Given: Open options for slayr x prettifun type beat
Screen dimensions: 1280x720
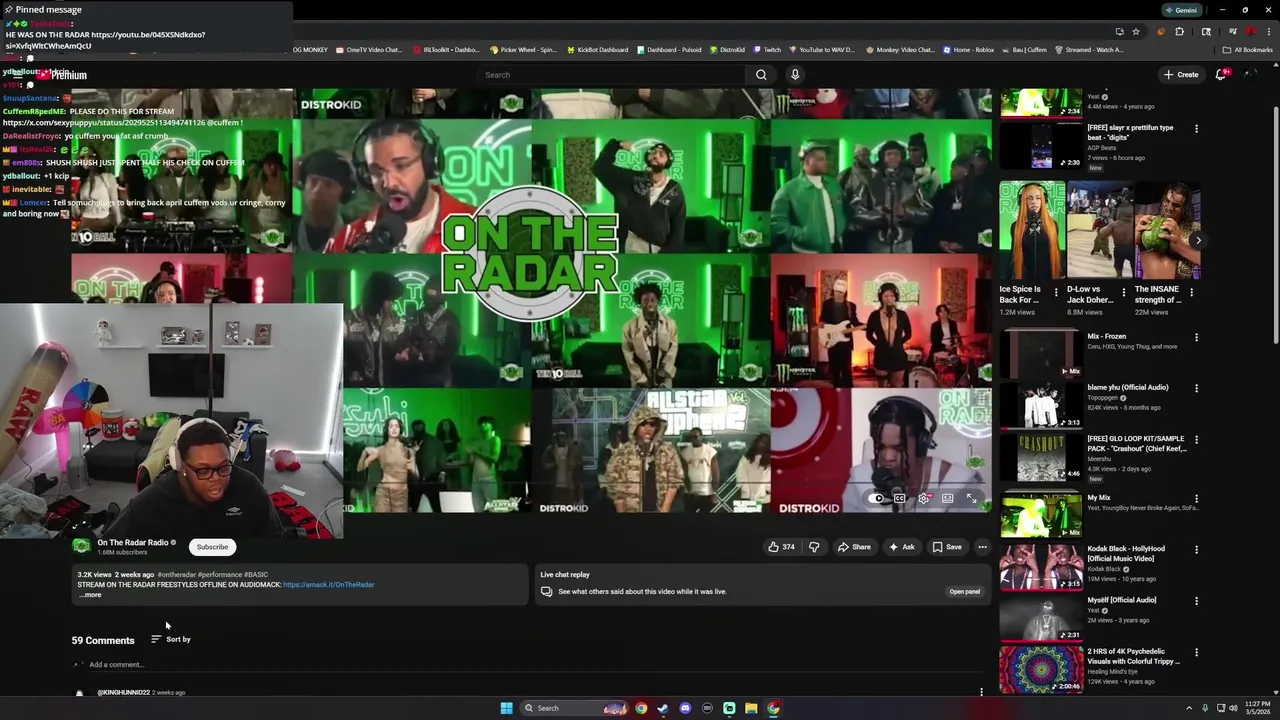Looking at the screenshot, I should pyautogui.click(x=1196, y=129).
